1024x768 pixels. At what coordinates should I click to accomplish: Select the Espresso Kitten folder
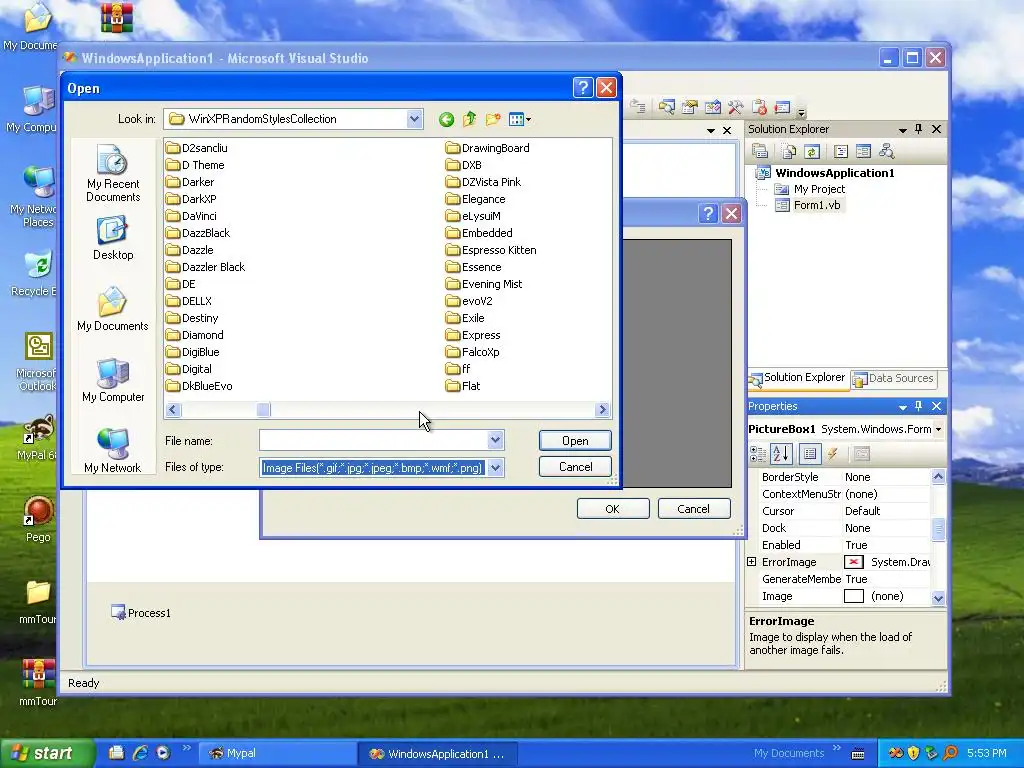point(490,250)
